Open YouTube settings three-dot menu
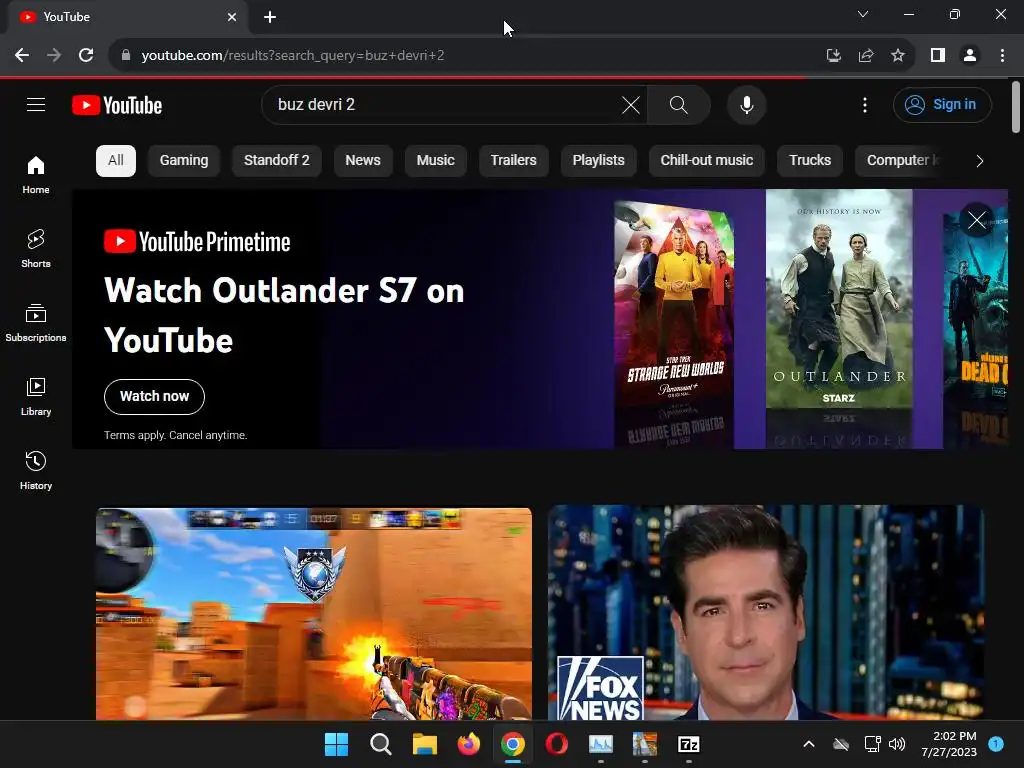This screenshot has height=768, width=1024. coord(865,104)
